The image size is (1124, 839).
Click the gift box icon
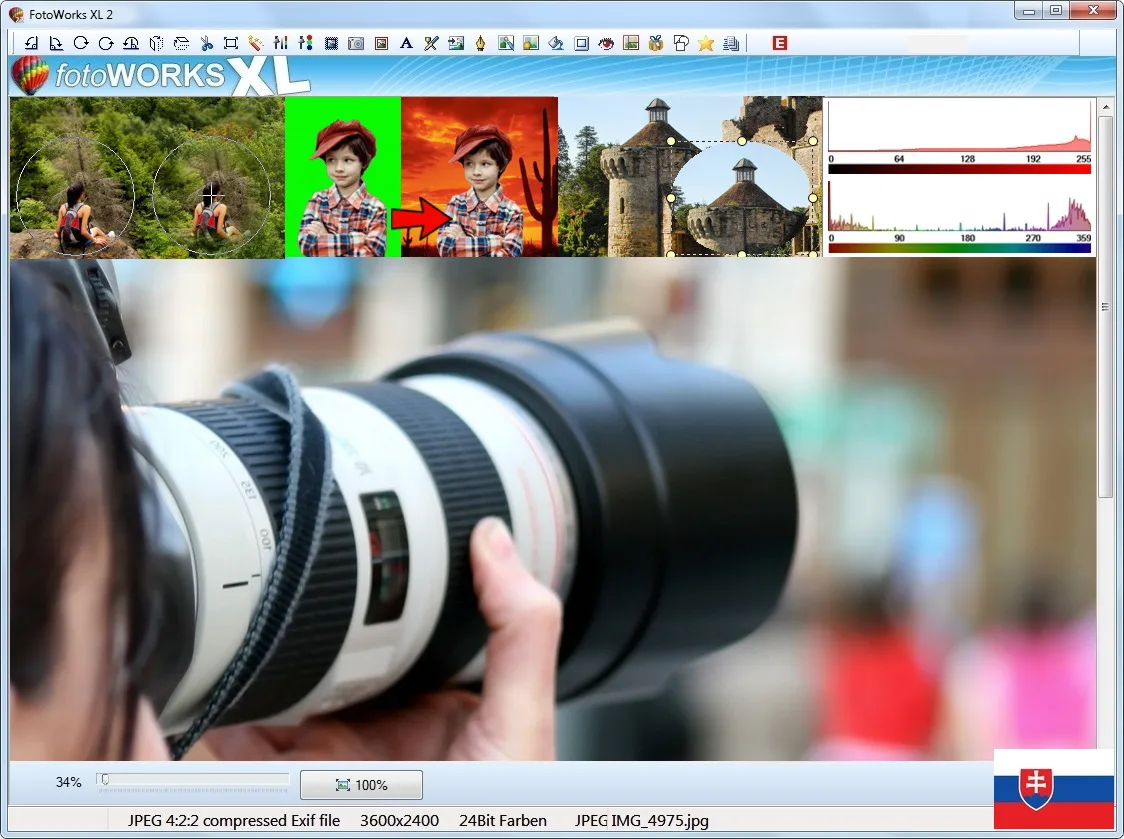pos(656,43)
